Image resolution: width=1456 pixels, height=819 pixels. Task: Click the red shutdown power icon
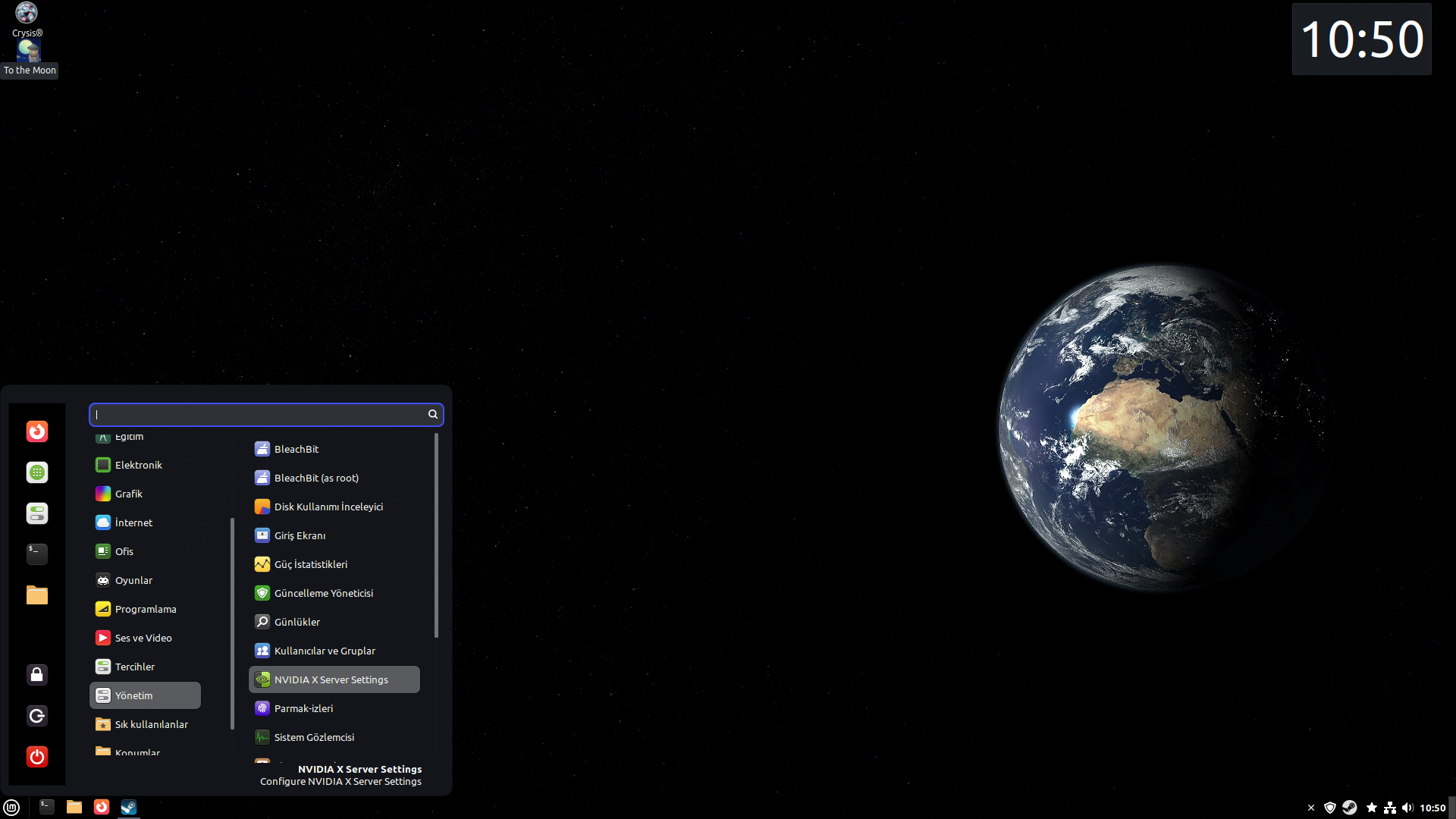(36, 756)
